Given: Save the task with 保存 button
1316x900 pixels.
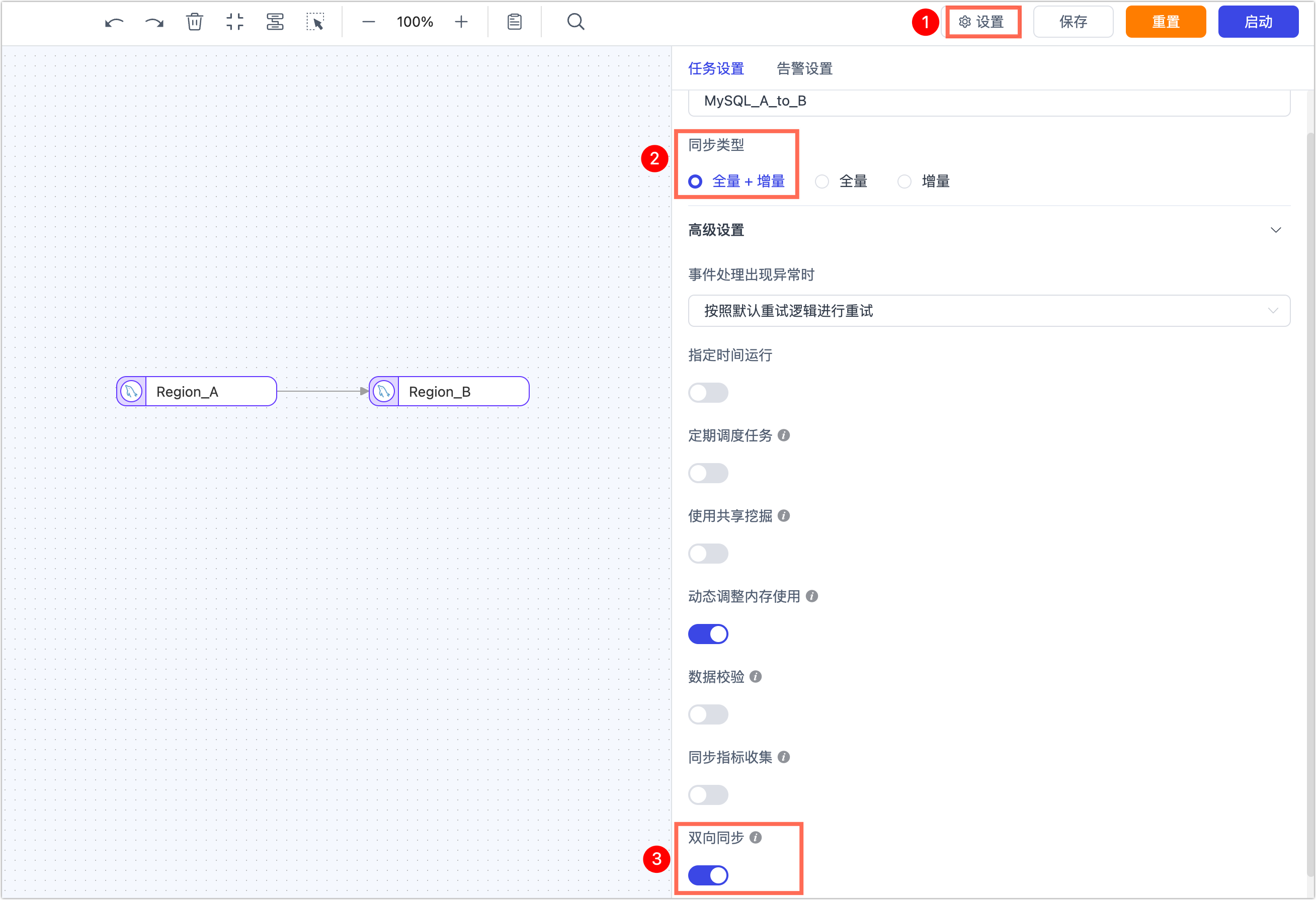Looking at the screenshot, I should (x=1073, y=22).
